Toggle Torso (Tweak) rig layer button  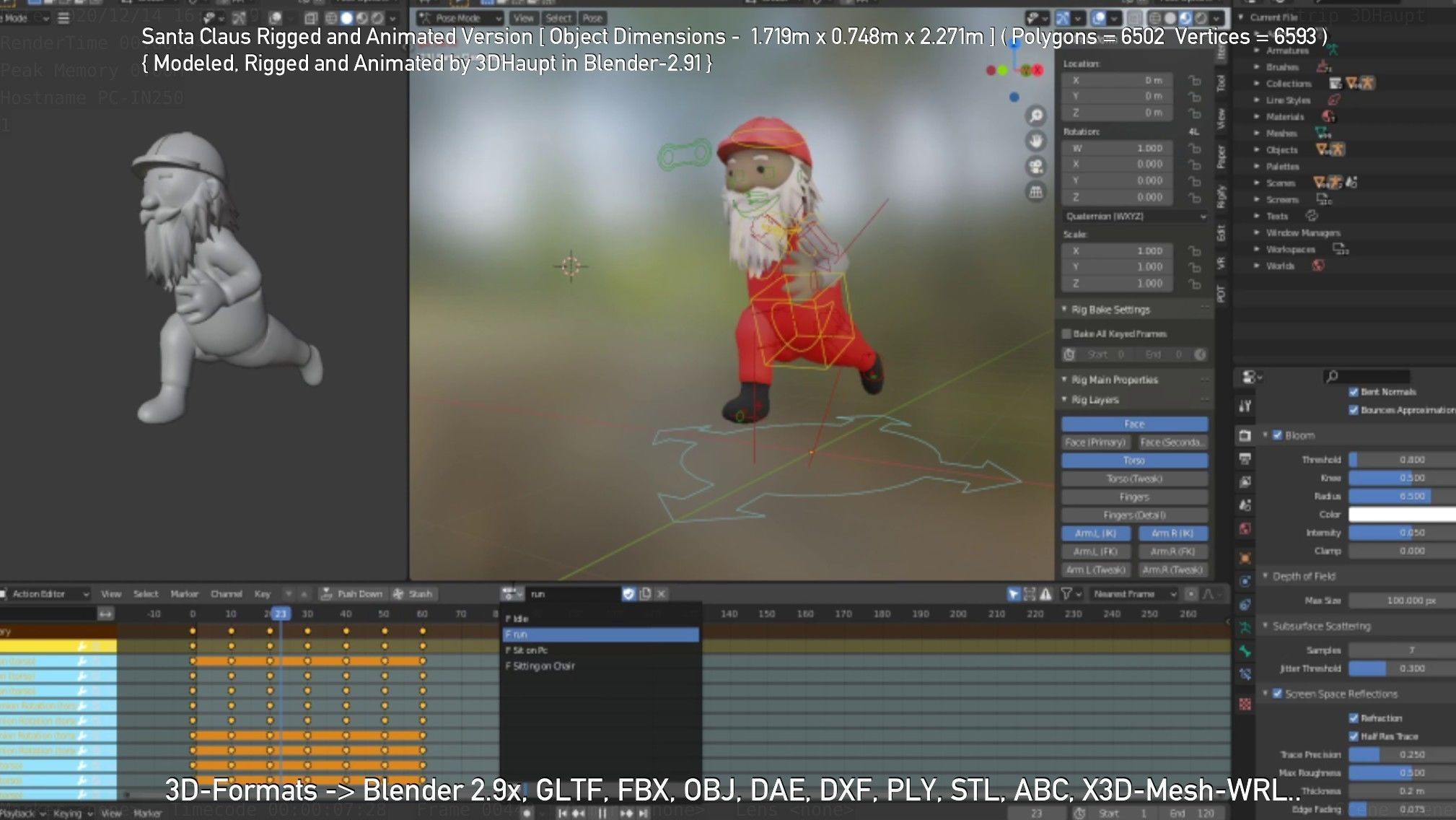1134,479
